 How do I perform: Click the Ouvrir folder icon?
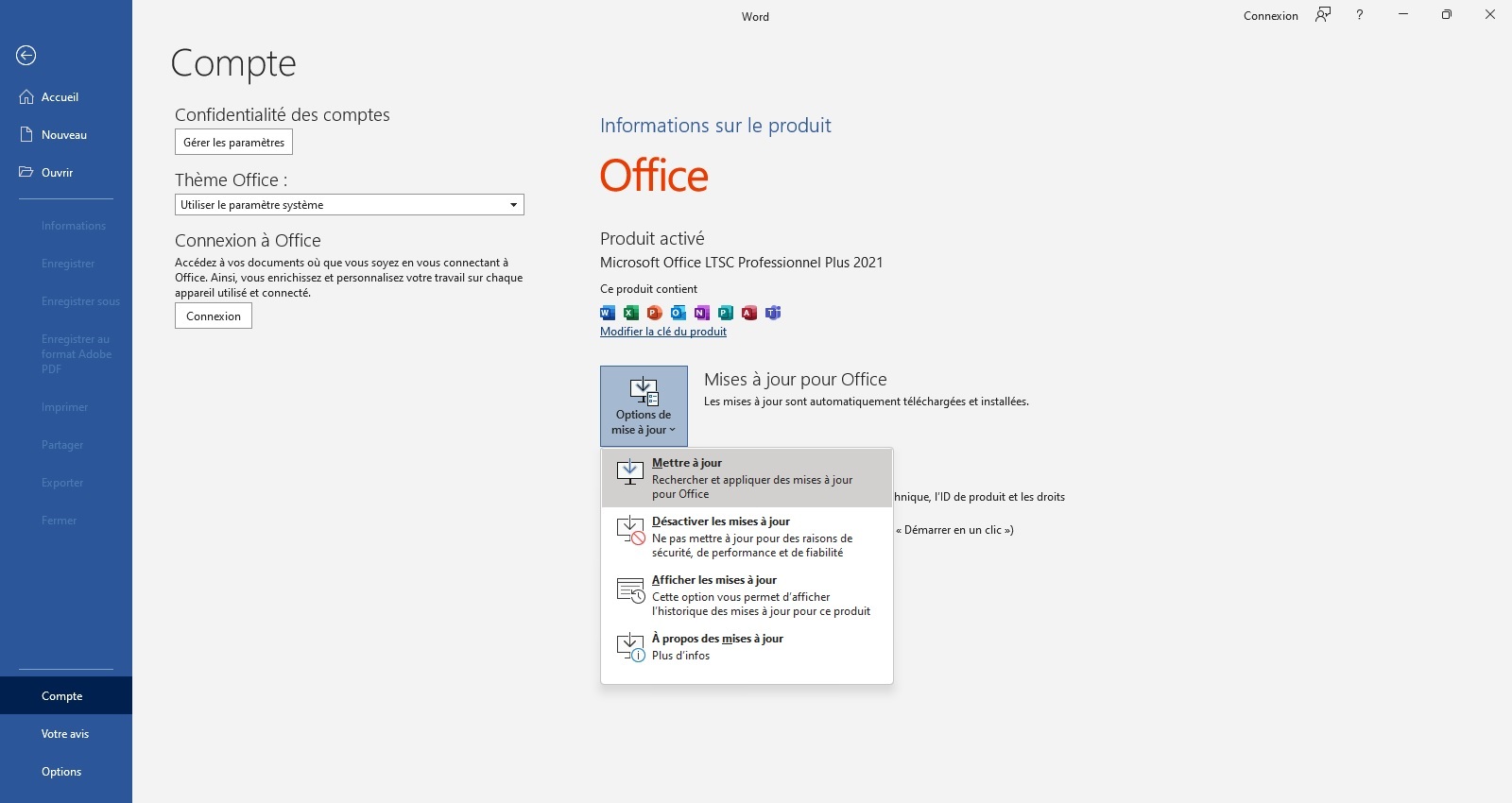pos(26,173)
